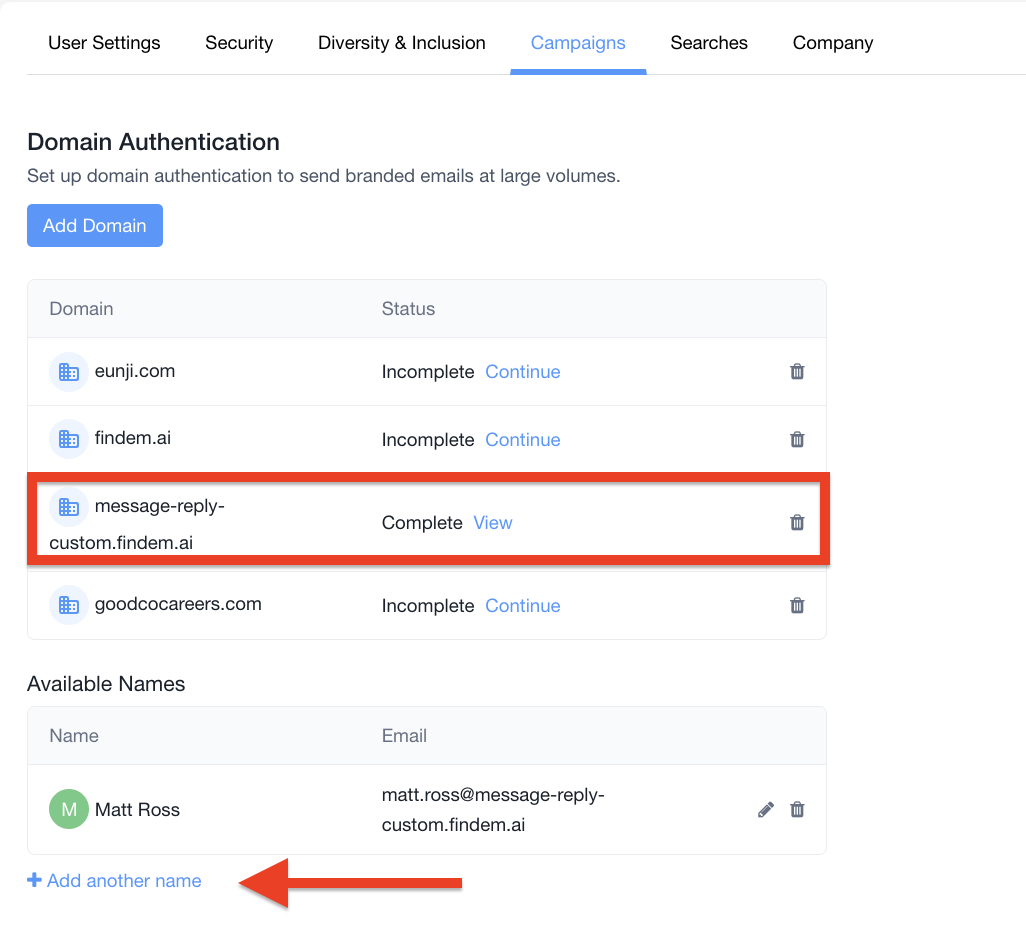Go to Diversity & Inclusion tab
Image resolution: width=1026 pixels, height=950 pixels.
(402, 43)
